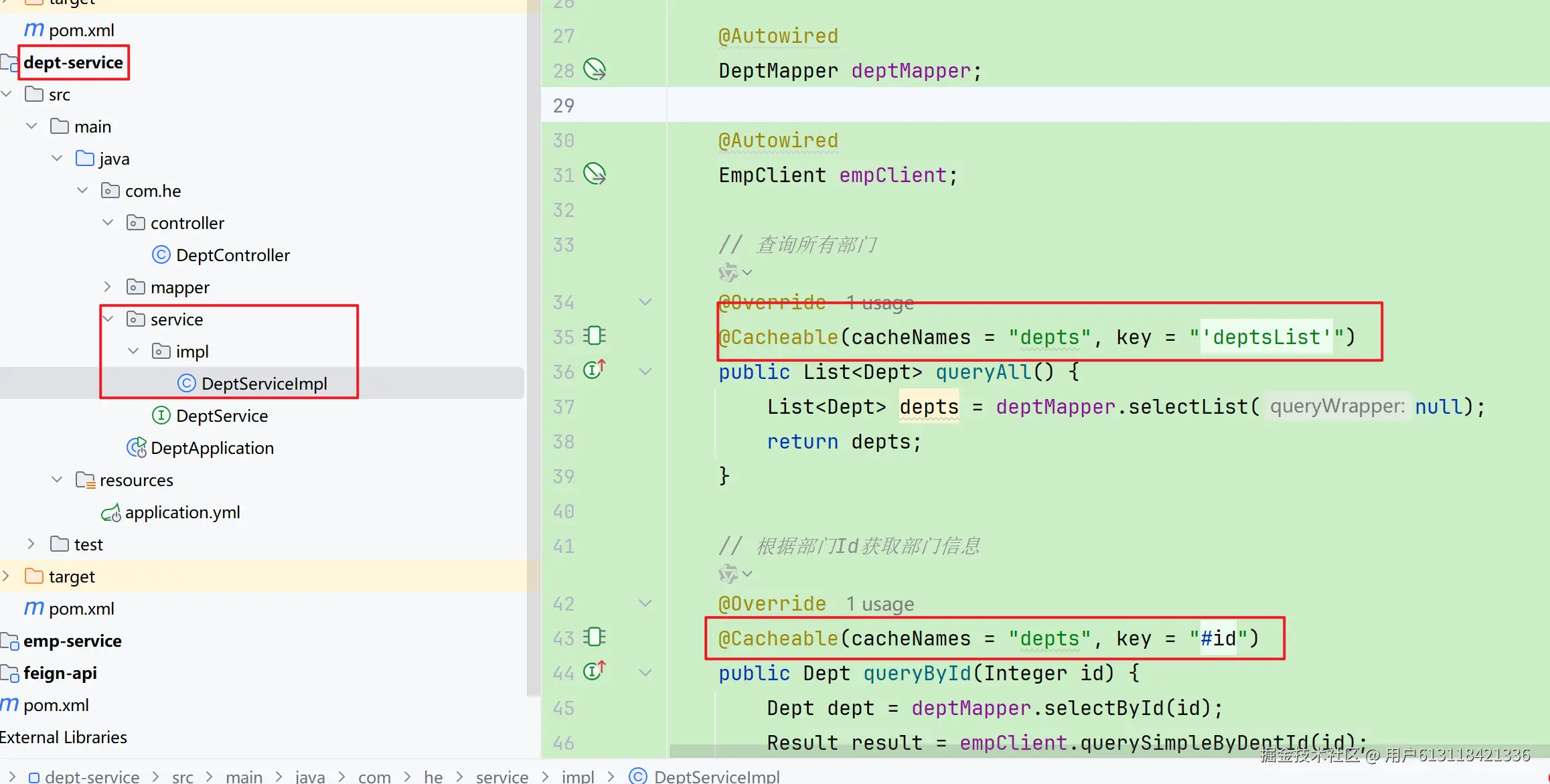
Task: Click the autowired bean gutter icon beside empClient
Action: [595, 174]
